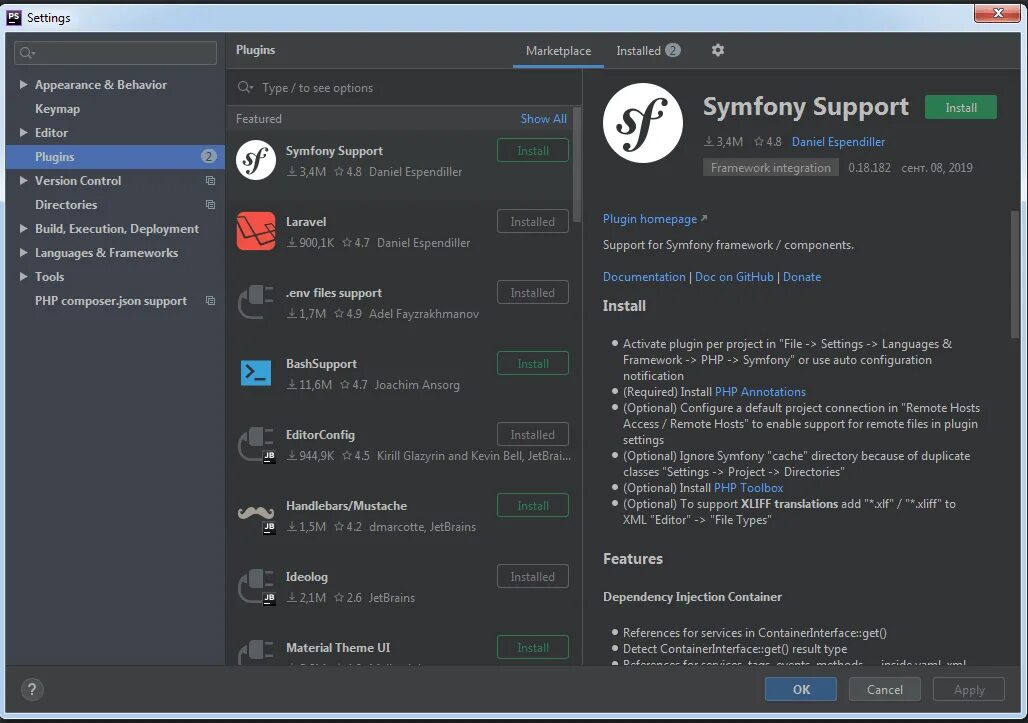Click the Donate link
The height and width of the screenshot is (723, 1028).
tap(801, 277)
